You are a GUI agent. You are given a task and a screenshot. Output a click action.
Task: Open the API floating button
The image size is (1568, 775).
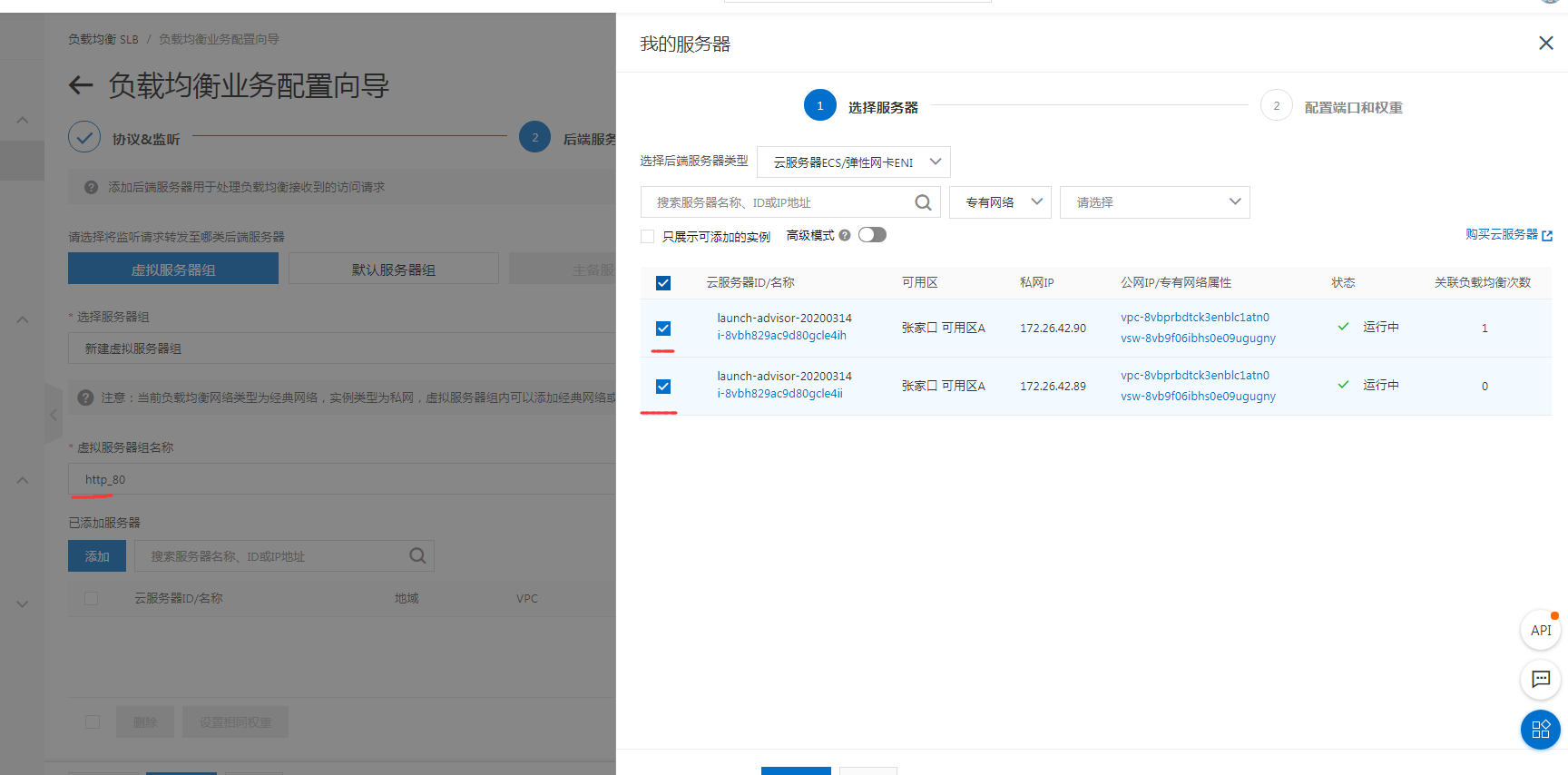(x=1541, y=630)
